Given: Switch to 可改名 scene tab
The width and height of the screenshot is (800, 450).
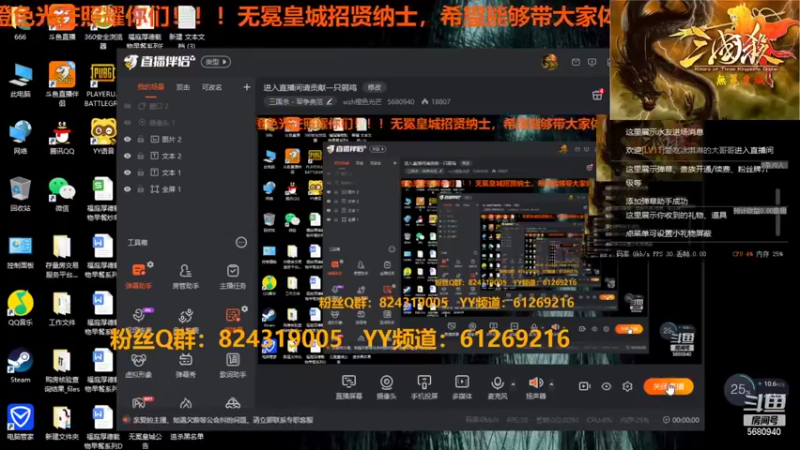Looking at the screenshot, I should pyautogui.click(x=212, y=87).
